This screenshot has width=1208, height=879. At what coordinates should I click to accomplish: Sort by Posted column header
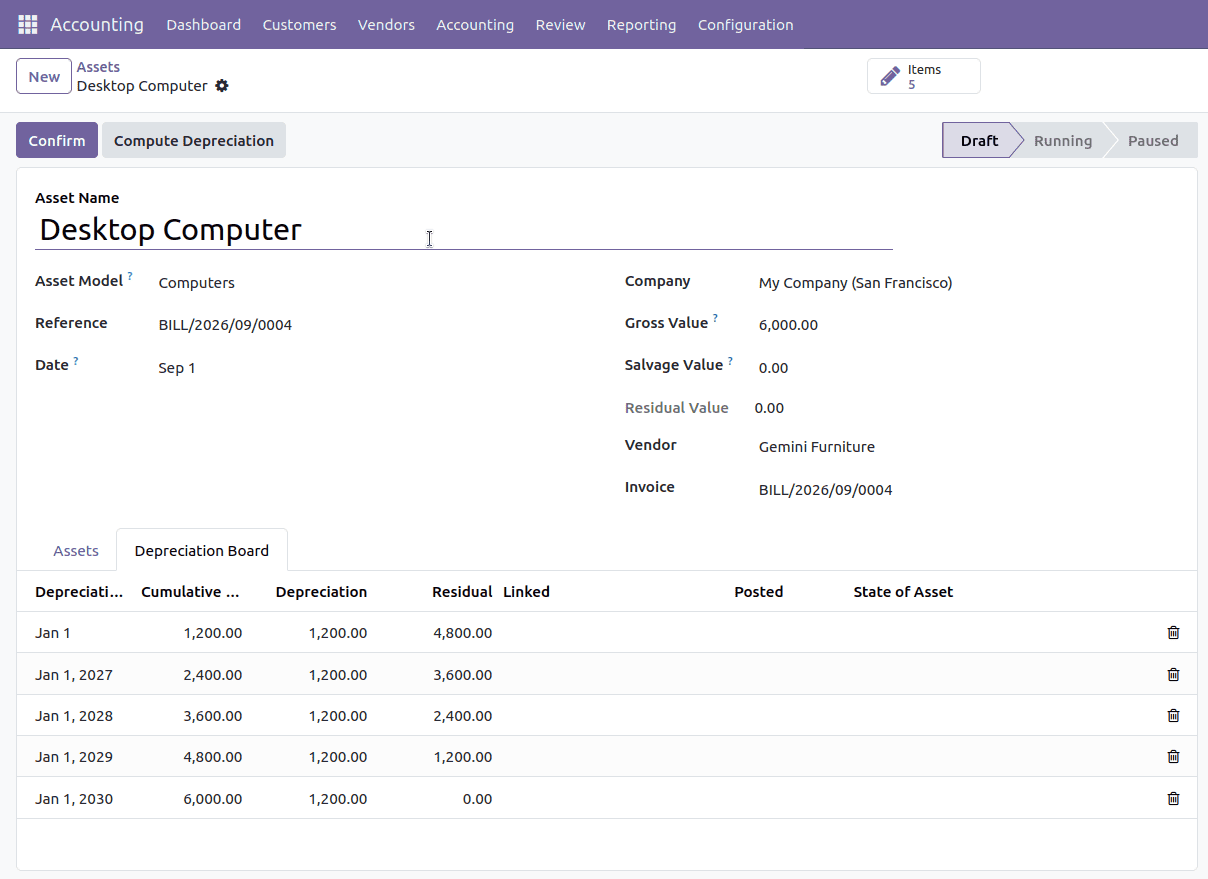(x=758, y=592)
